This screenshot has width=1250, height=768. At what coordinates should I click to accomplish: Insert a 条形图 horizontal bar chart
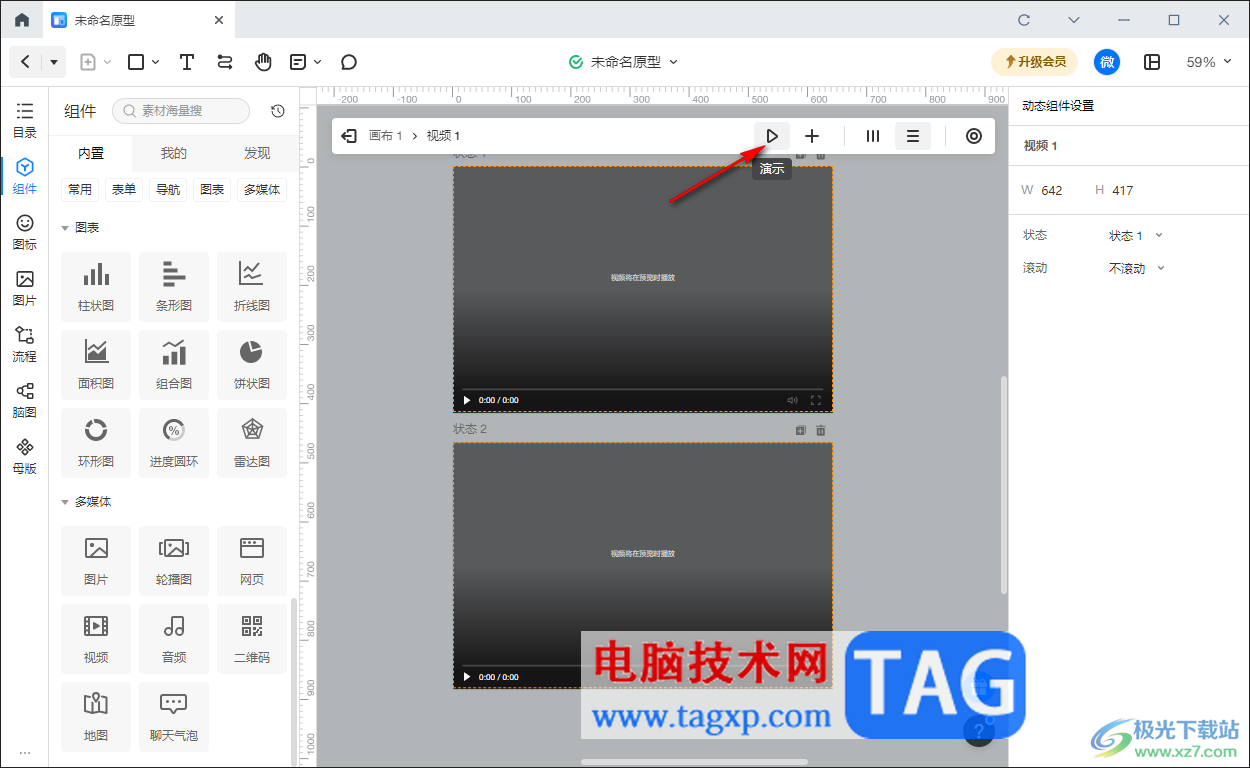[x=174, y=287]
